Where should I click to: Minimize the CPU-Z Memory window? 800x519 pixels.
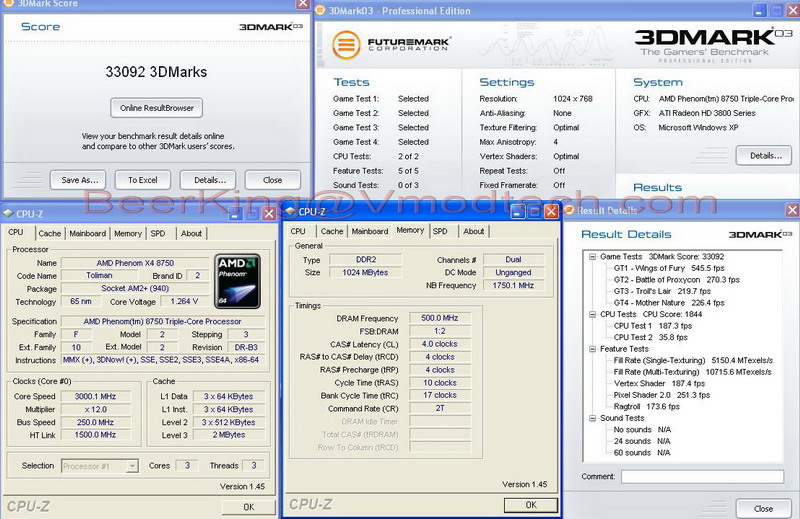(517, 211)
